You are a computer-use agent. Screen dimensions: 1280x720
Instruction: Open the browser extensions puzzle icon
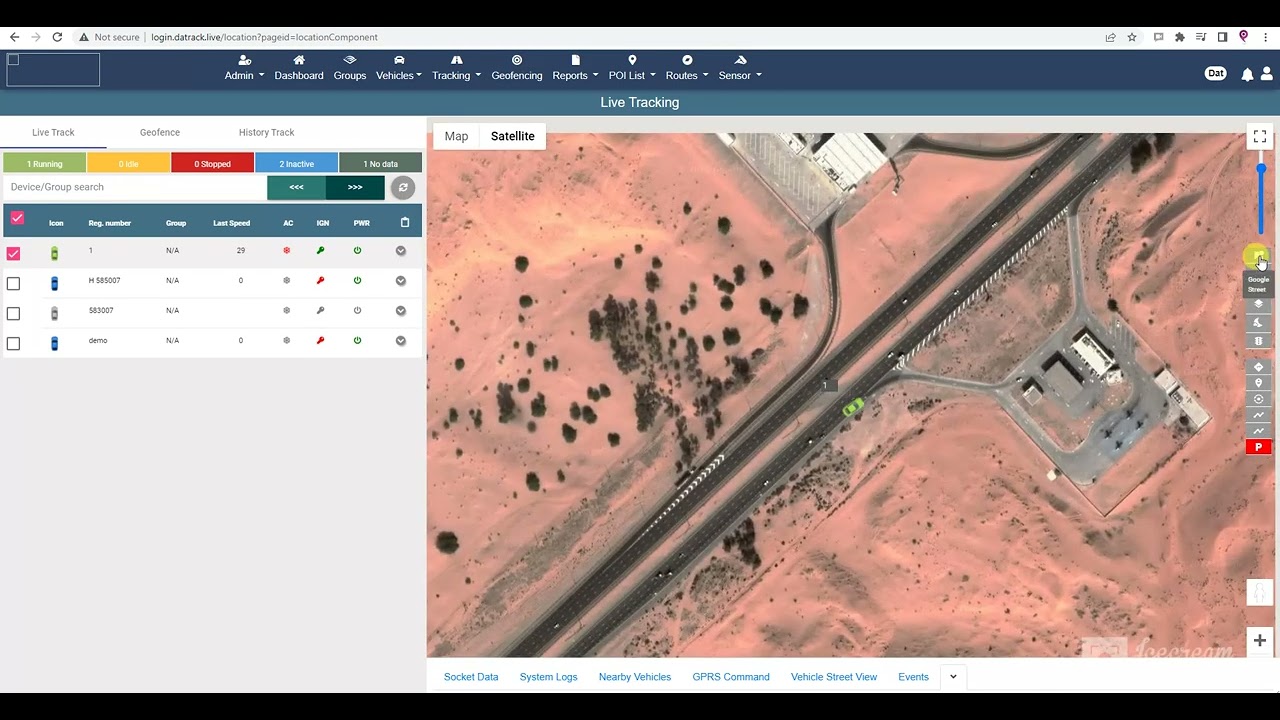(1180, 37)
